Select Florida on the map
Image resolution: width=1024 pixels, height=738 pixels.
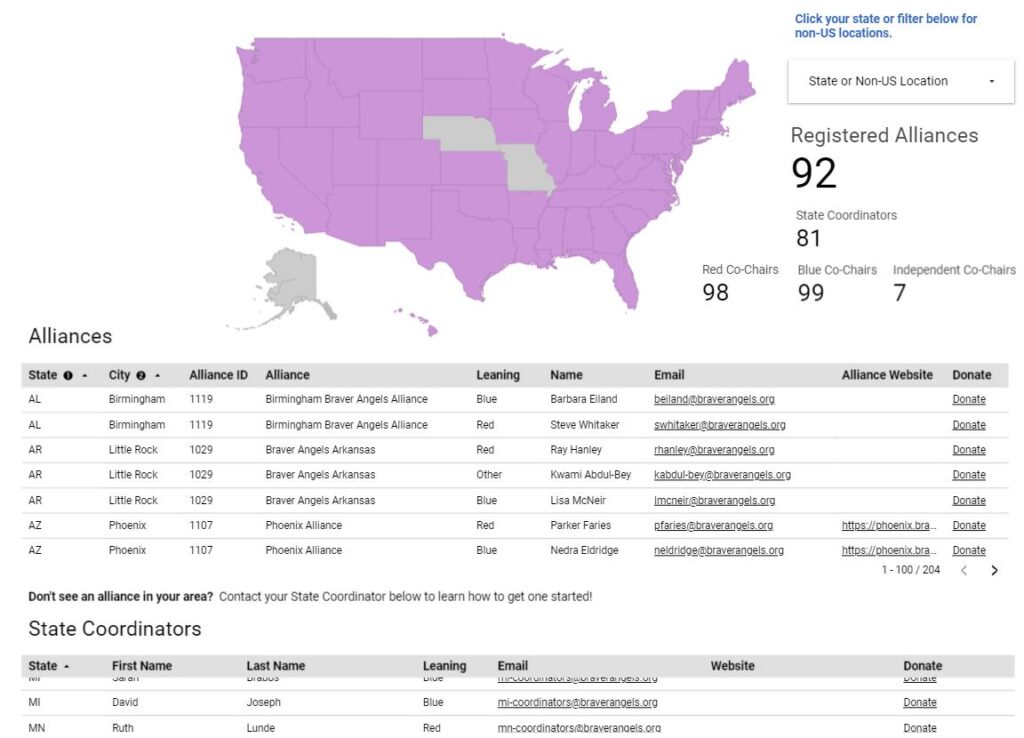tap(625, 282)
